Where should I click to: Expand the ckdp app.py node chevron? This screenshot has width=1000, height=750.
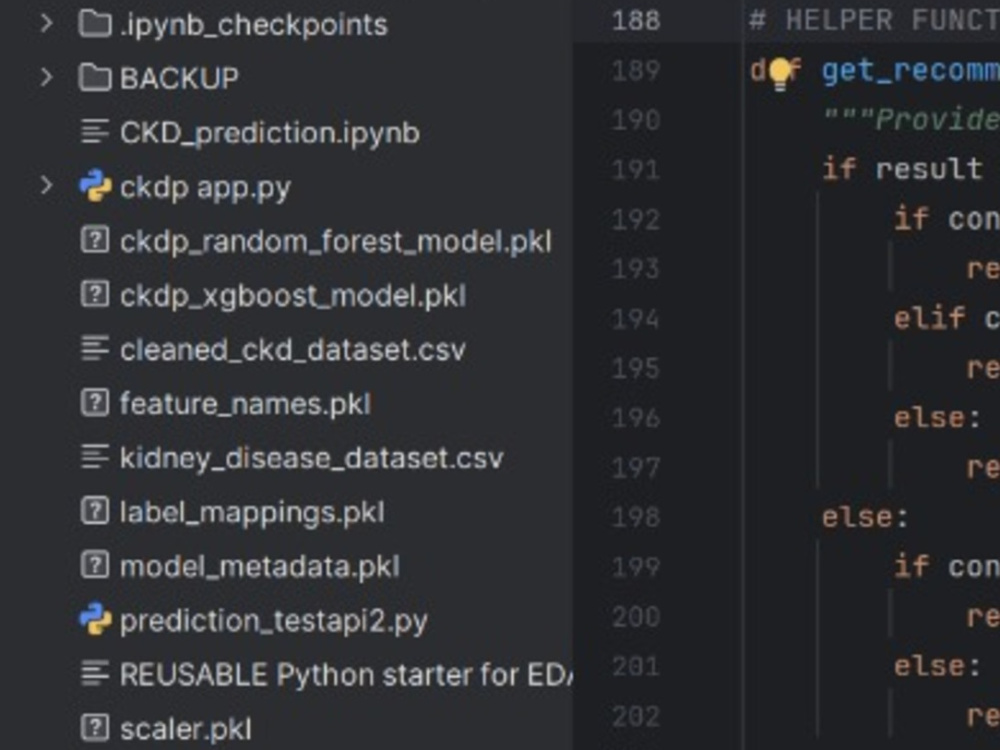[x=46, y=186]
